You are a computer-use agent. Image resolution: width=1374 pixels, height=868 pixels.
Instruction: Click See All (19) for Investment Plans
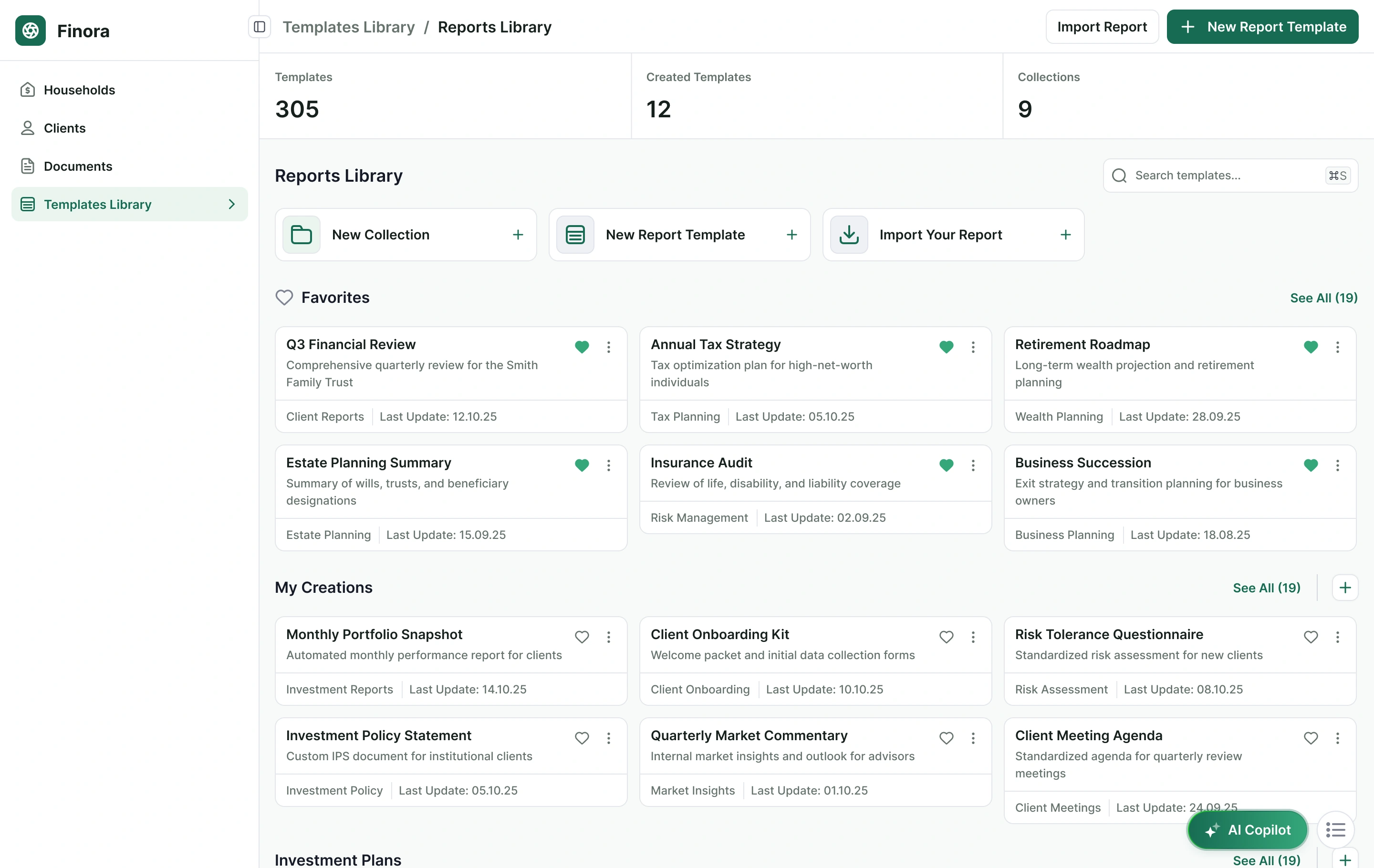point(1266,860)
